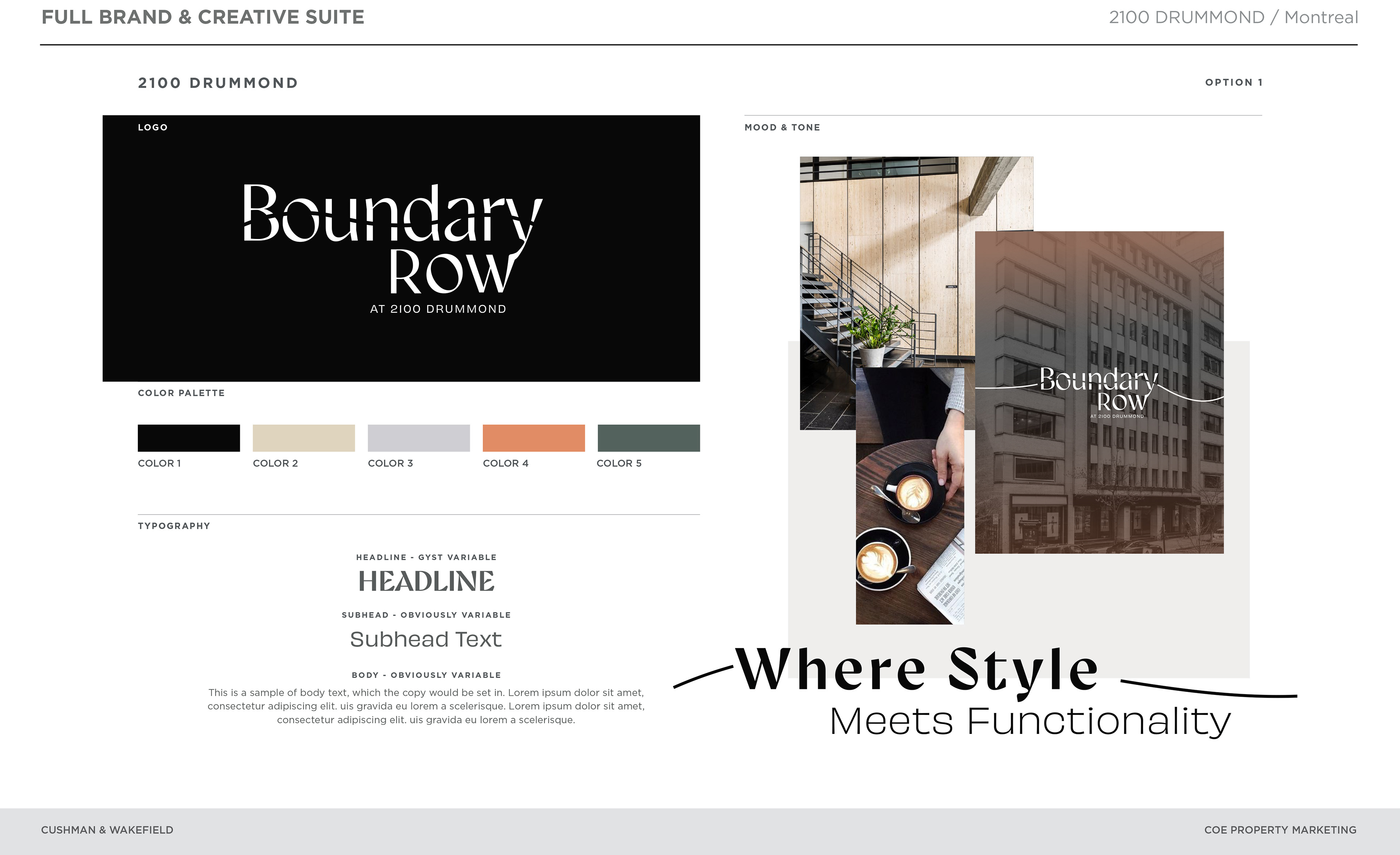Viewport: 1400px width, 855px height.
Task: Open the staircase interior photo
Action: [886, 256]
